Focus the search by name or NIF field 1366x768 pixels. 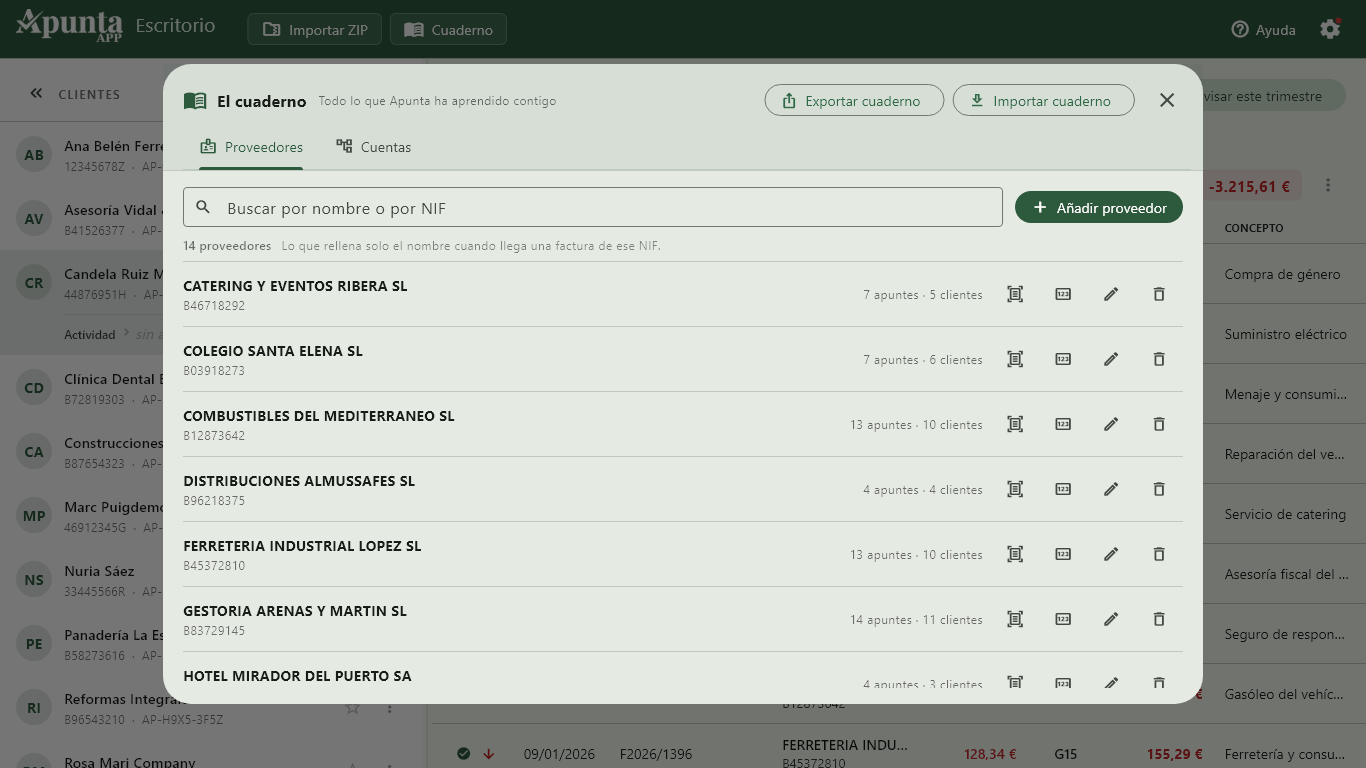593,207
